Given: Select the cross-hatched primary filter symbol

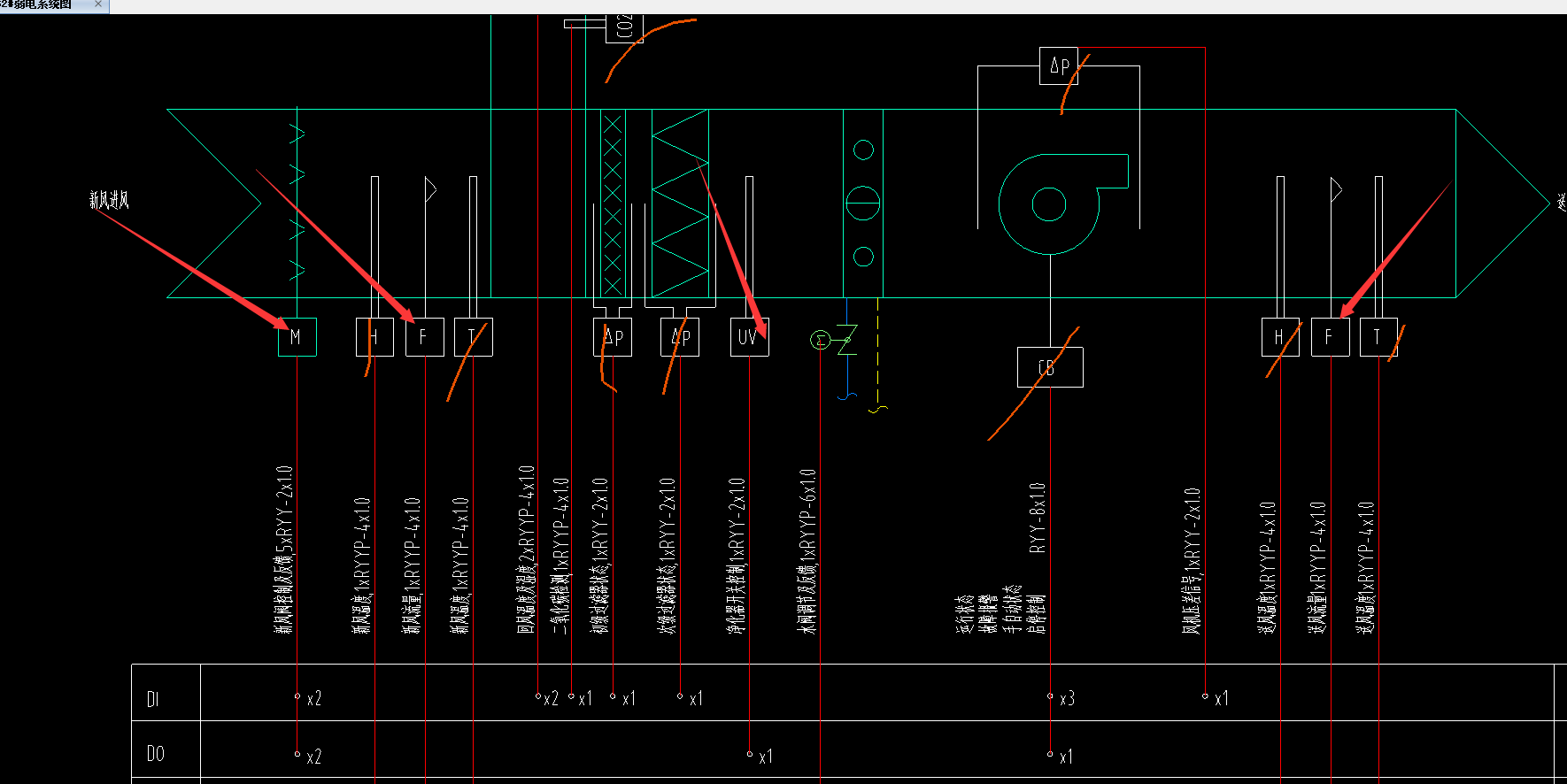Looking at the screenshot, I should 613,204.
